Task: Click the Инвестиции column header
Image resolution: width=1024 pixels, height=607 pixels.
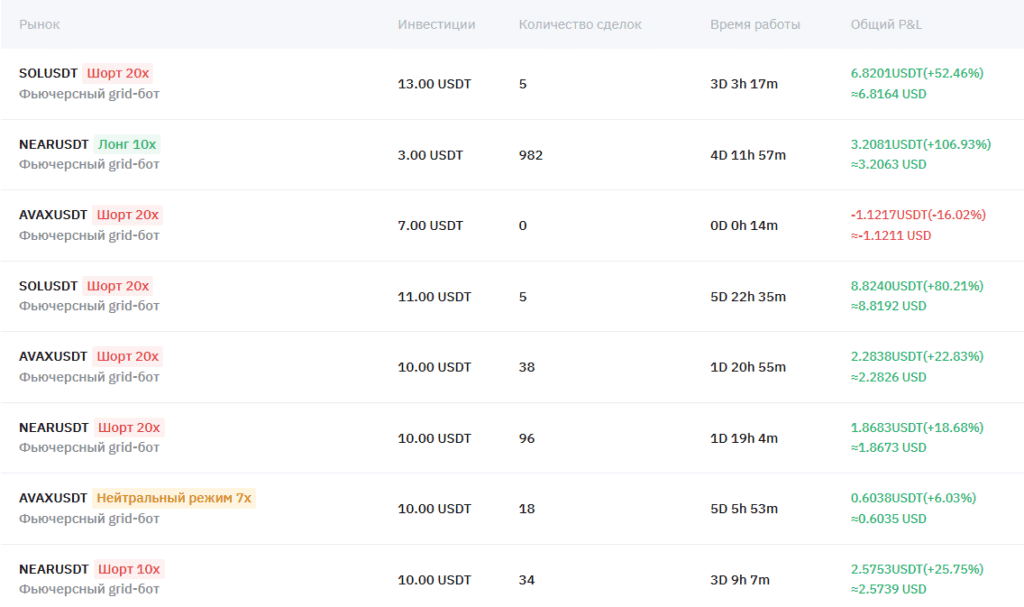Action: [436, 25]
